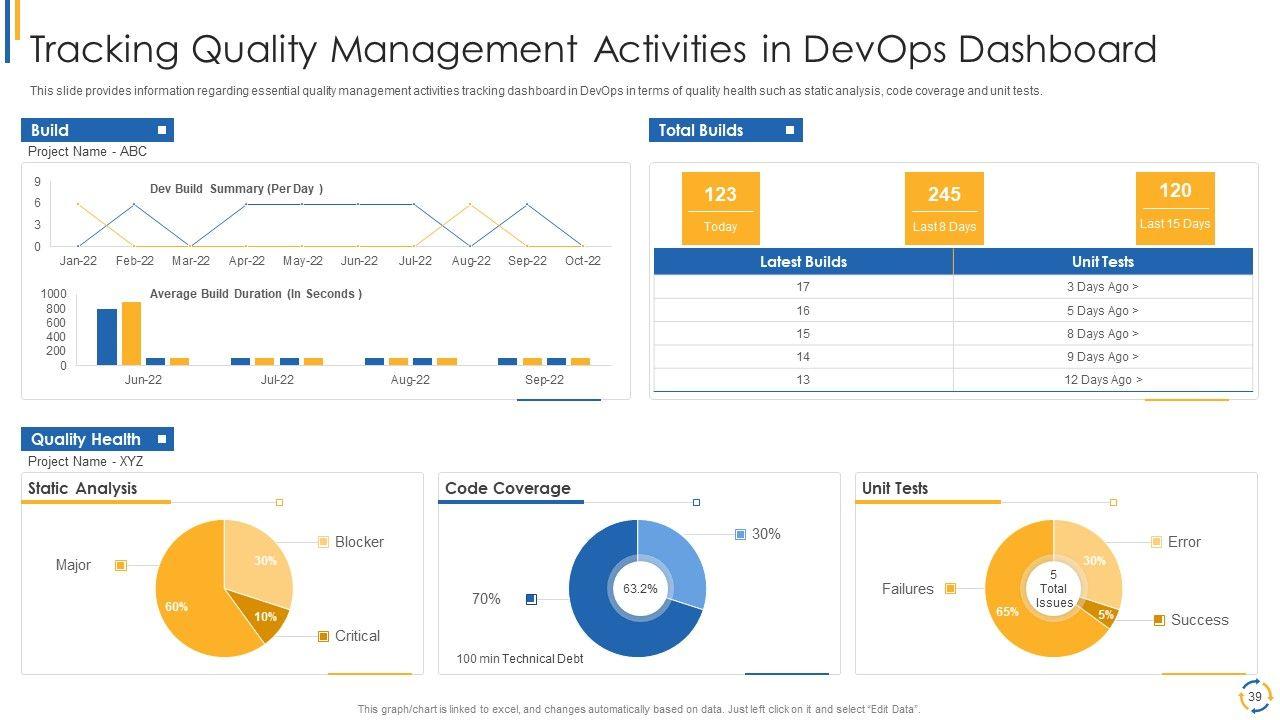Click the slide number 39 badge icon
The width and height of the screenshot is (1280, 720).
(1254, 695)
